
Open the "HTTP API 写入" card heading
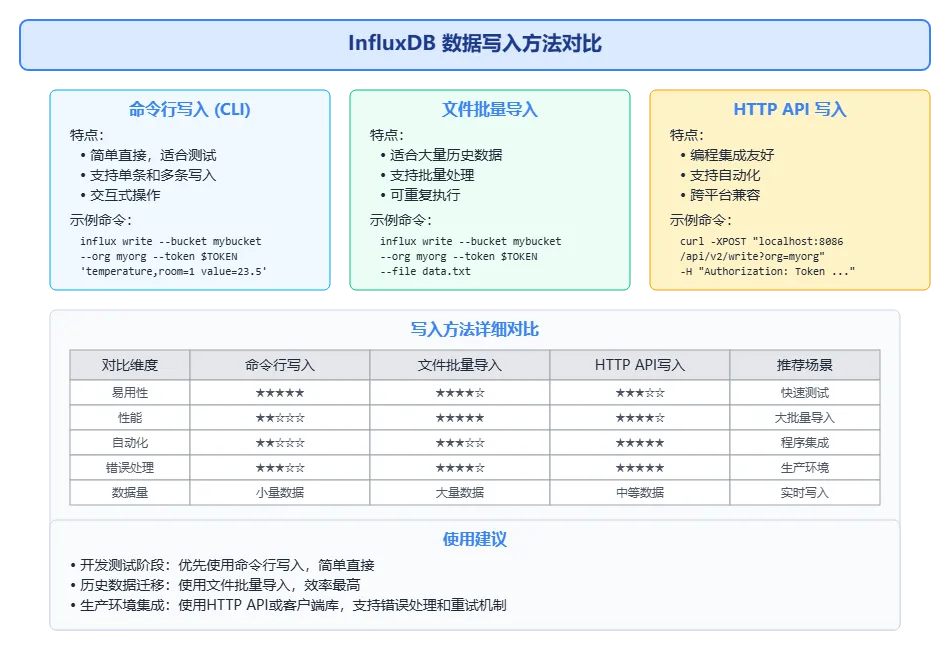[789, 109]
